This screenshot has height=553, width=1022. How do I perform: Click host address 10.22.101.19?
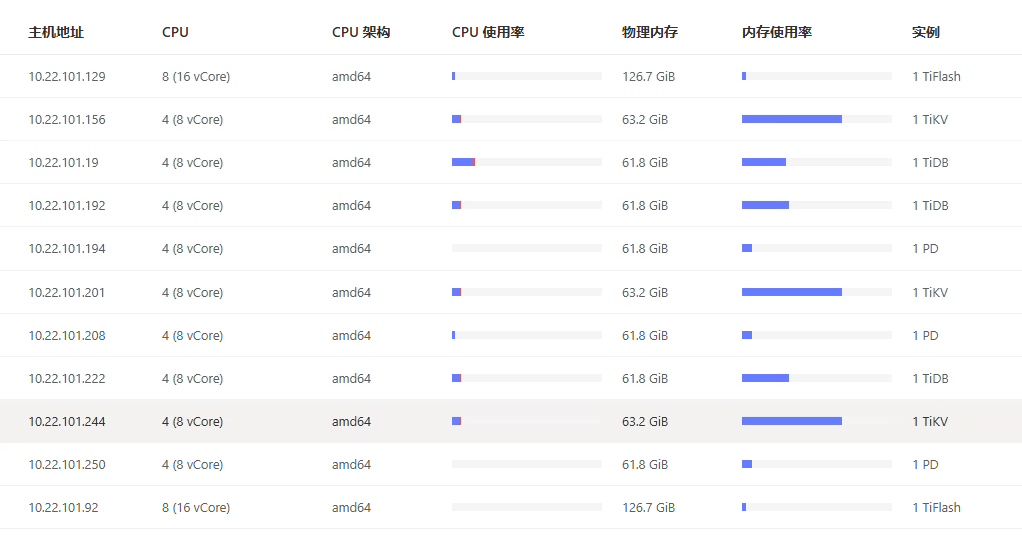coord(63,162)
